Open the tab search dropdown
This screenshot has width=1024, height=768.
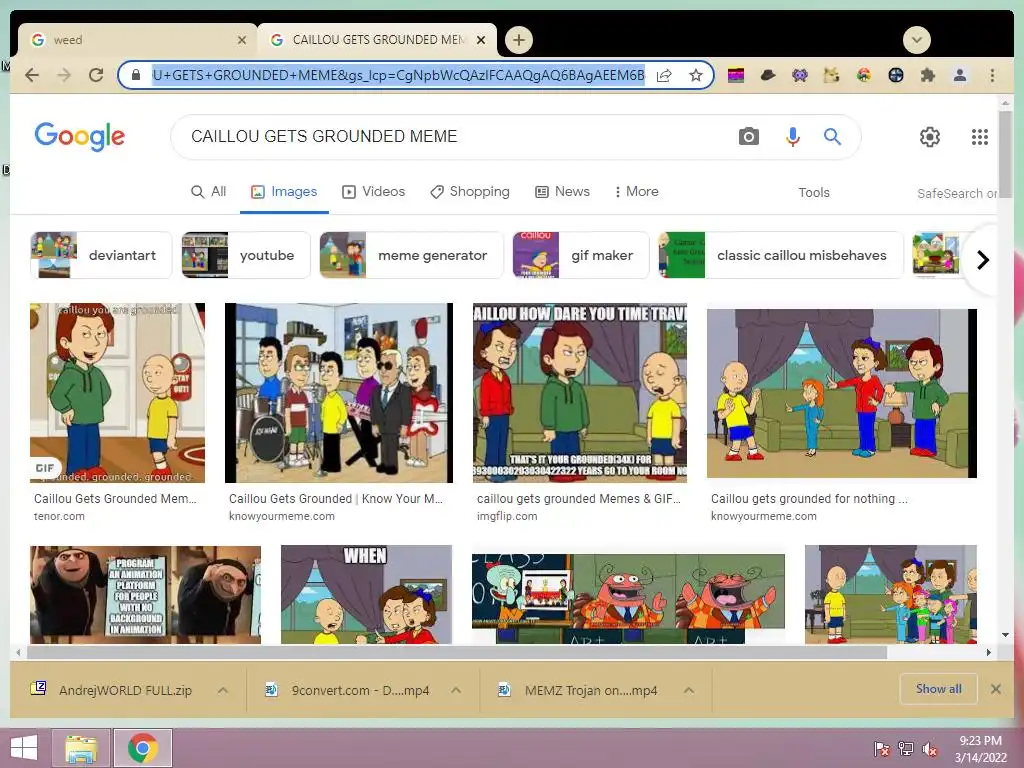coord(917,40)
